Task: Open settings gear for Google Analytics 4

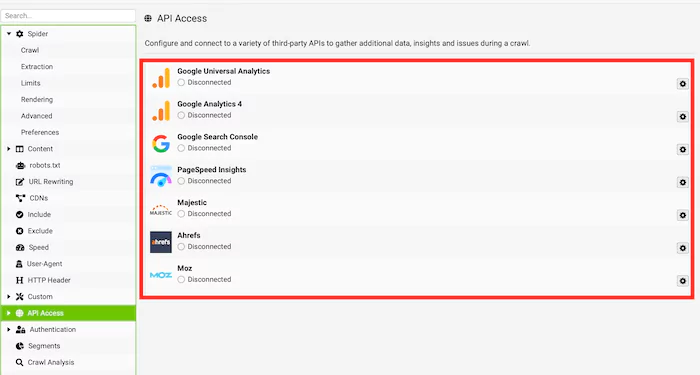Action: pyautogui.click(x=683, y=117)
